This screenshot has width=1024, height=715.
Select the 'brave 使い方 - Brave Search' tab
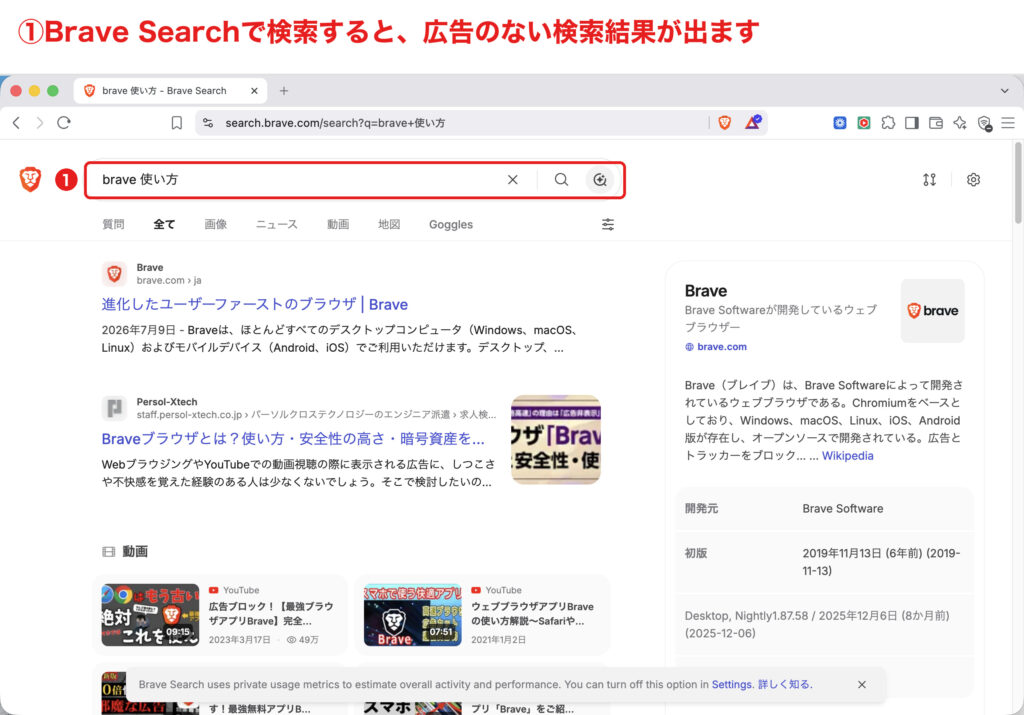point(170,91)
